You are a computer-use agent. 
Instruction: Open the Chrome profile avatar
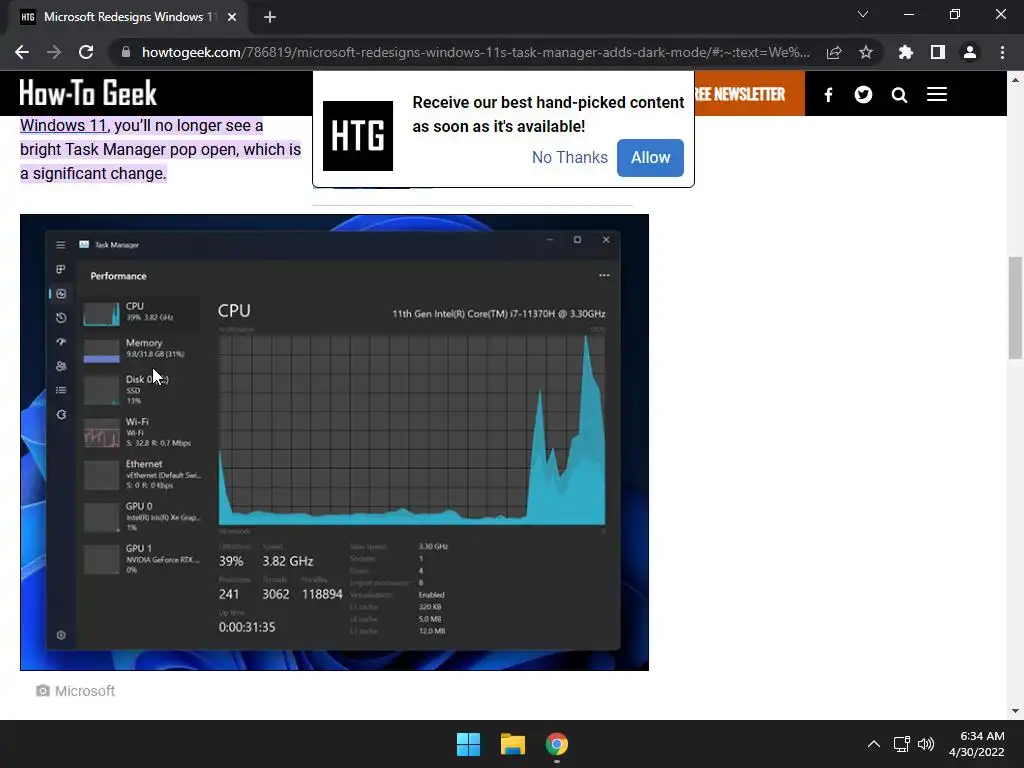969,52
